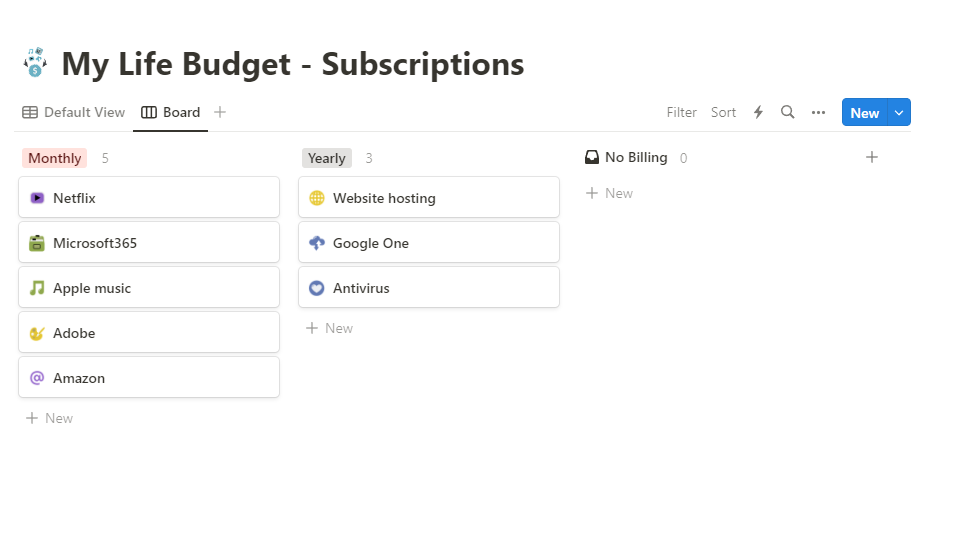Add a new card under No Billing

click(609, 193)
